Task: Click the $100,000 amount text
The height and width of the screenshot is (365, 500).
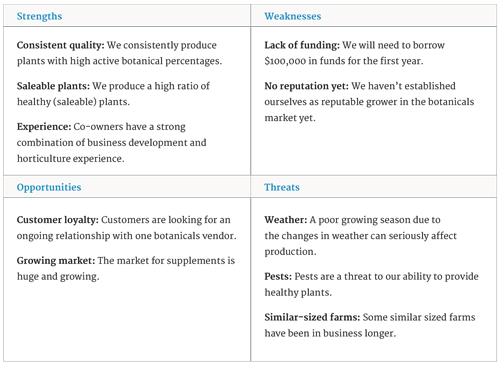Action: click(285, 61)
